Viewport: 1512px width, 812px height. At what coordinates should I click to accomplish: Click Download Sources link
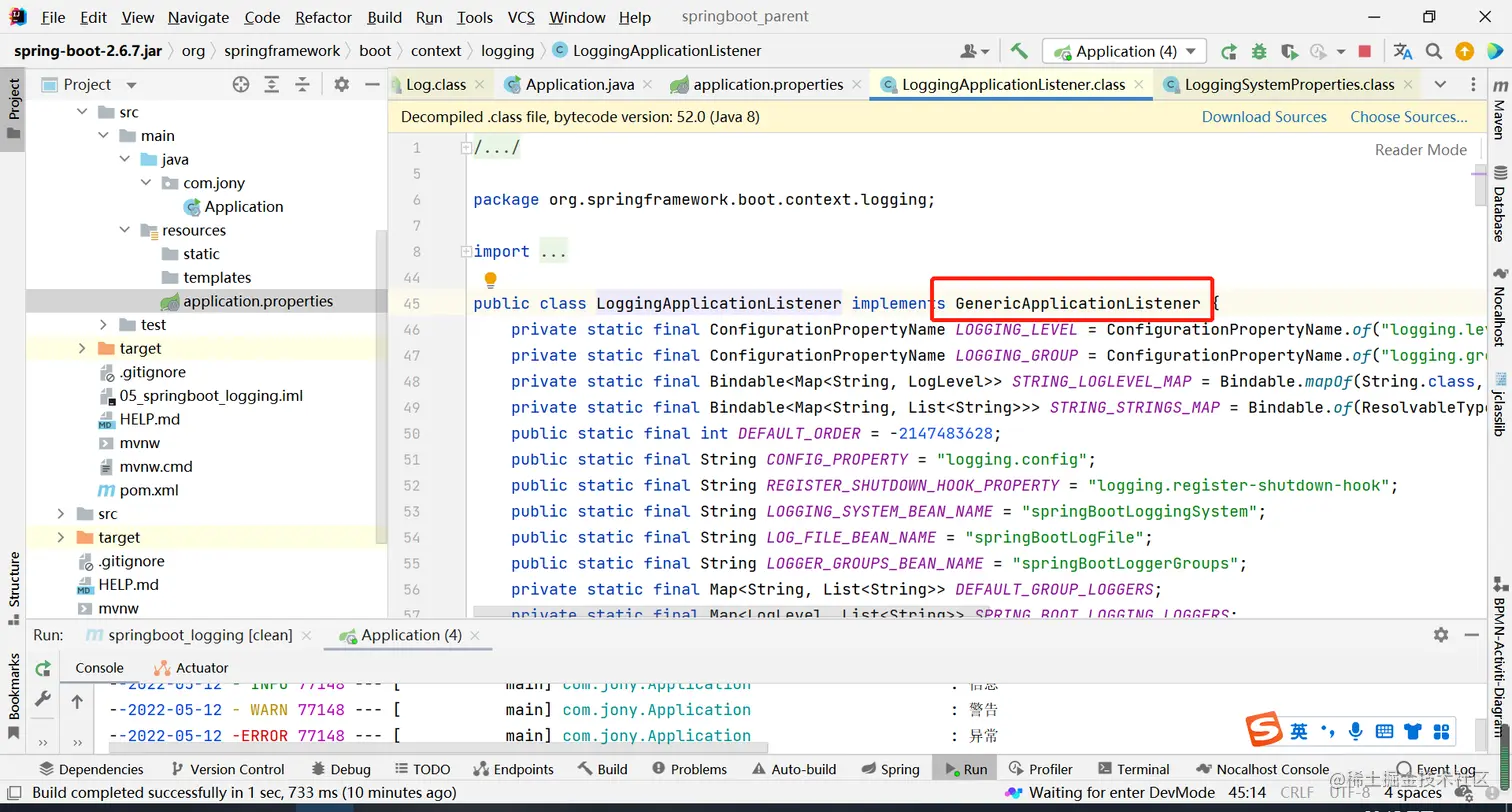tap(1264, 117)
